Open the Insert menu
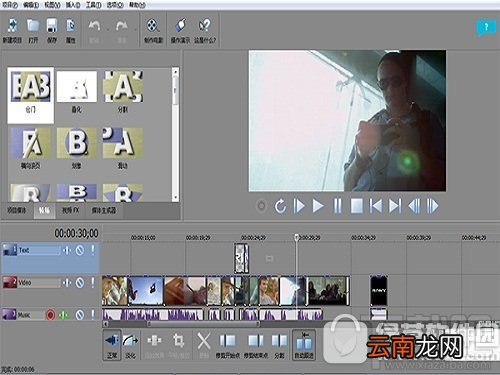Image resolution: width=500 pixels, height=375 pixels. (x=73, y=5)
